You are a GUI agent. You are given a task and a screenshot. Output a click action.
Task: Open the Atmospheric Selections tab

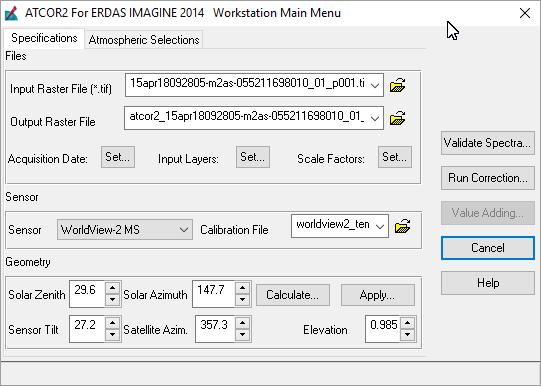coord(144,40)
